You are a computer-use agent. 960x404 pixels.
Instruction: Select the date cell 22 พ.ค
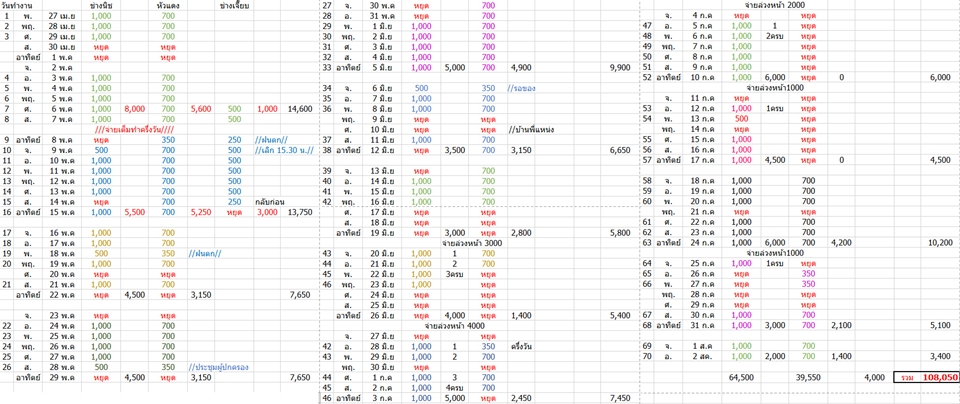pyautogui.click(x=62, y=295)
